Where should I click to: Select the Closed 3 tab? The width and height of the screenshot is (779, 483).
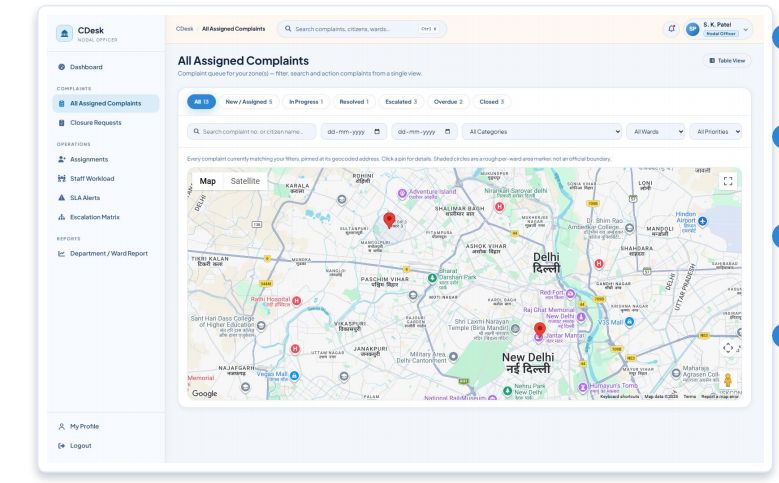492,102
